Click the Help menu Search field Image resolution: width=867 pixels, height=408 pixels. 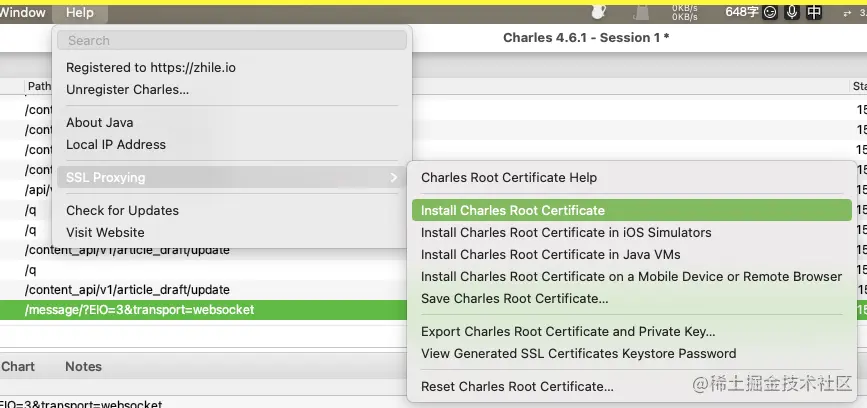click(232, 40)
